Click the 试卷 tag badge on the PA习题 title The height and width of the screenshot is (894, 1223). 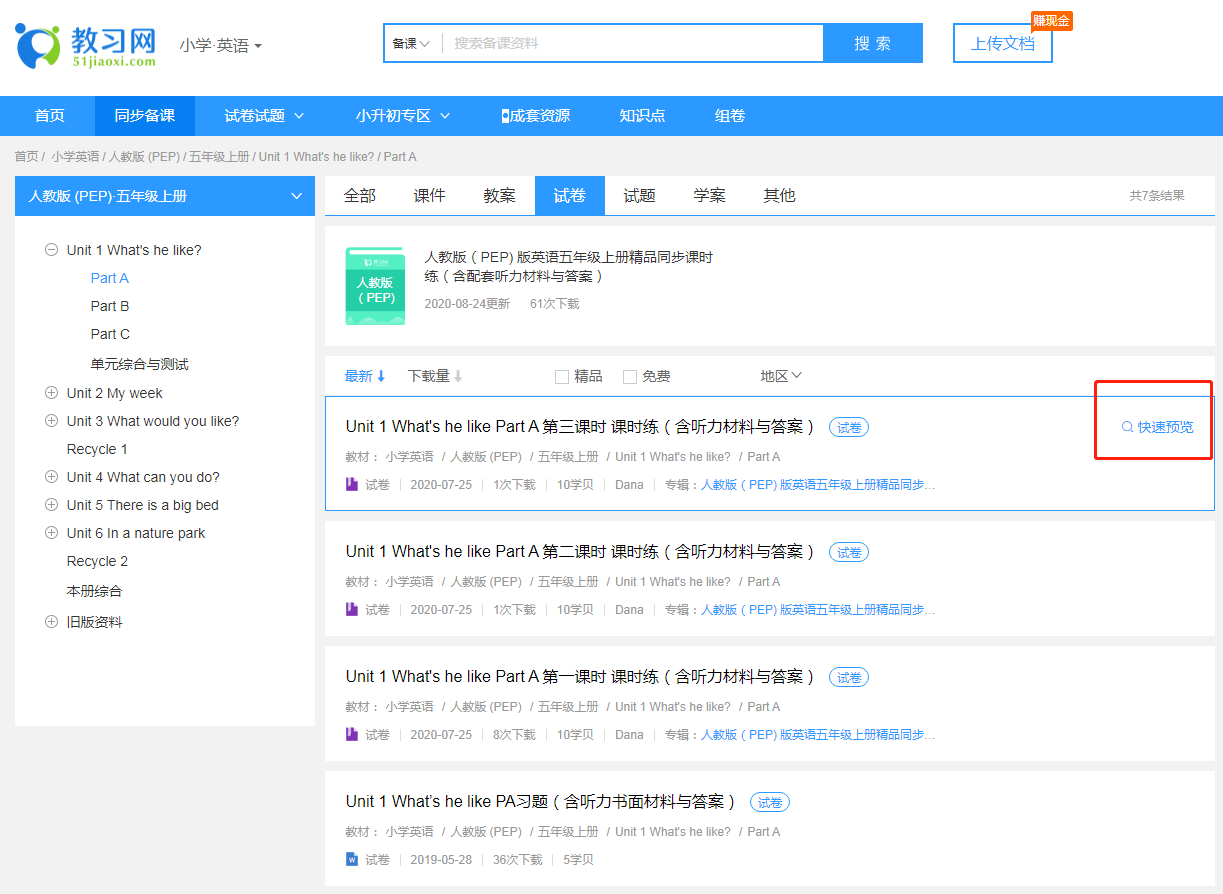pos(770,802)
